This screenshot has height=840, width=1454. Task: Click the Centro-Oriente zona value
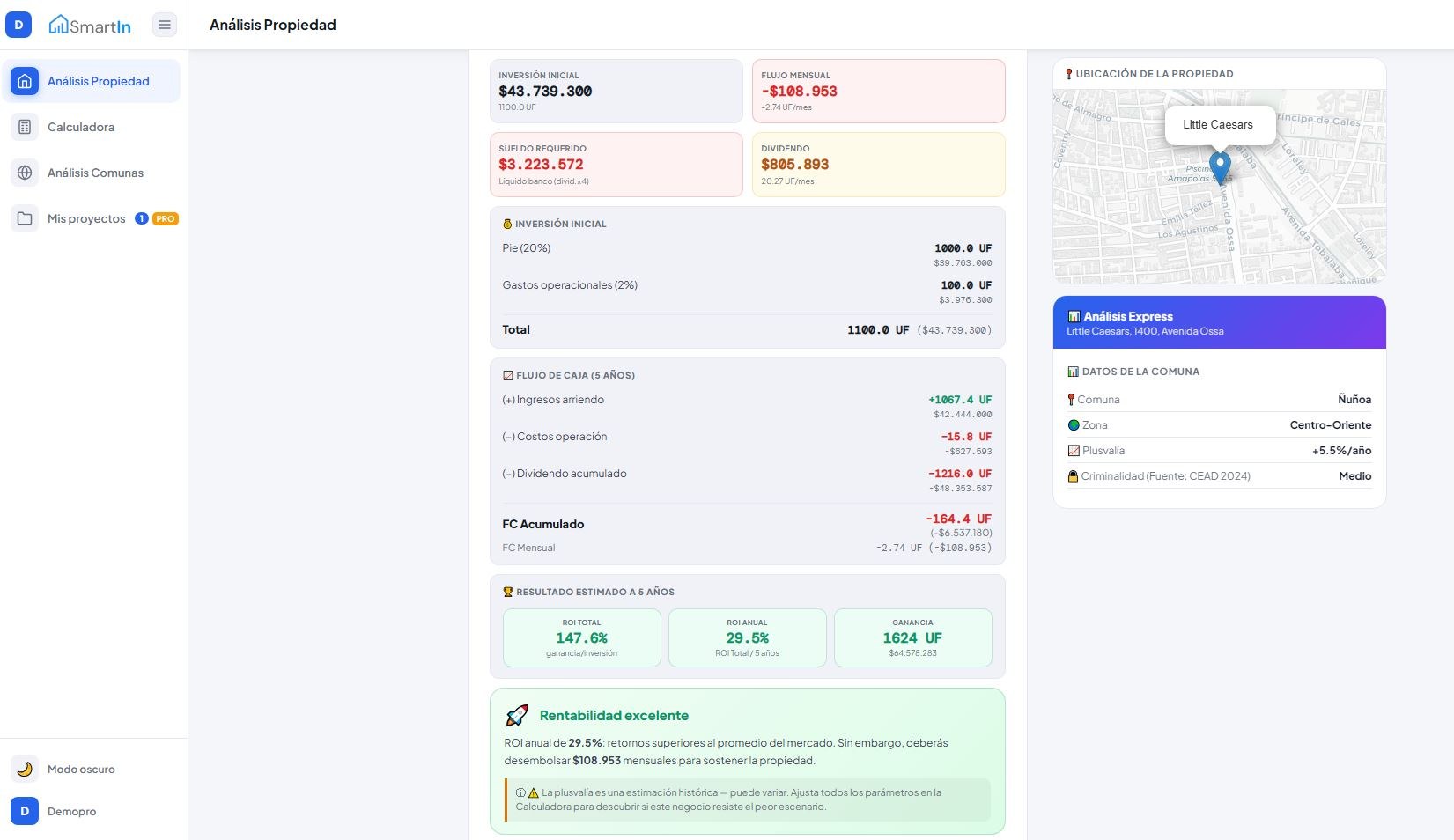[1331, 425]
